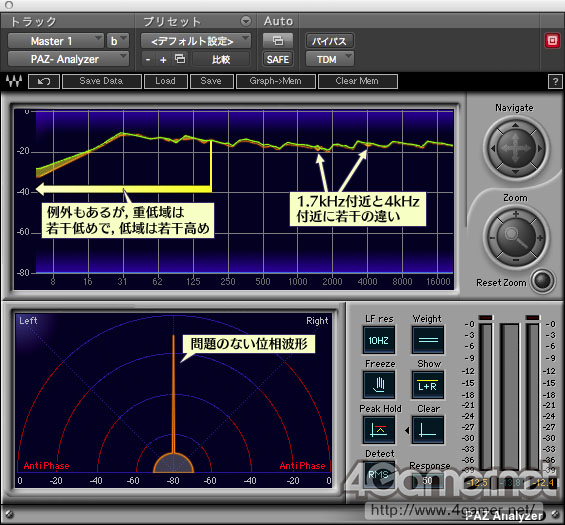Click the Save button
The height and width of the screenshot is (525, 565).
tap(212, 81)
